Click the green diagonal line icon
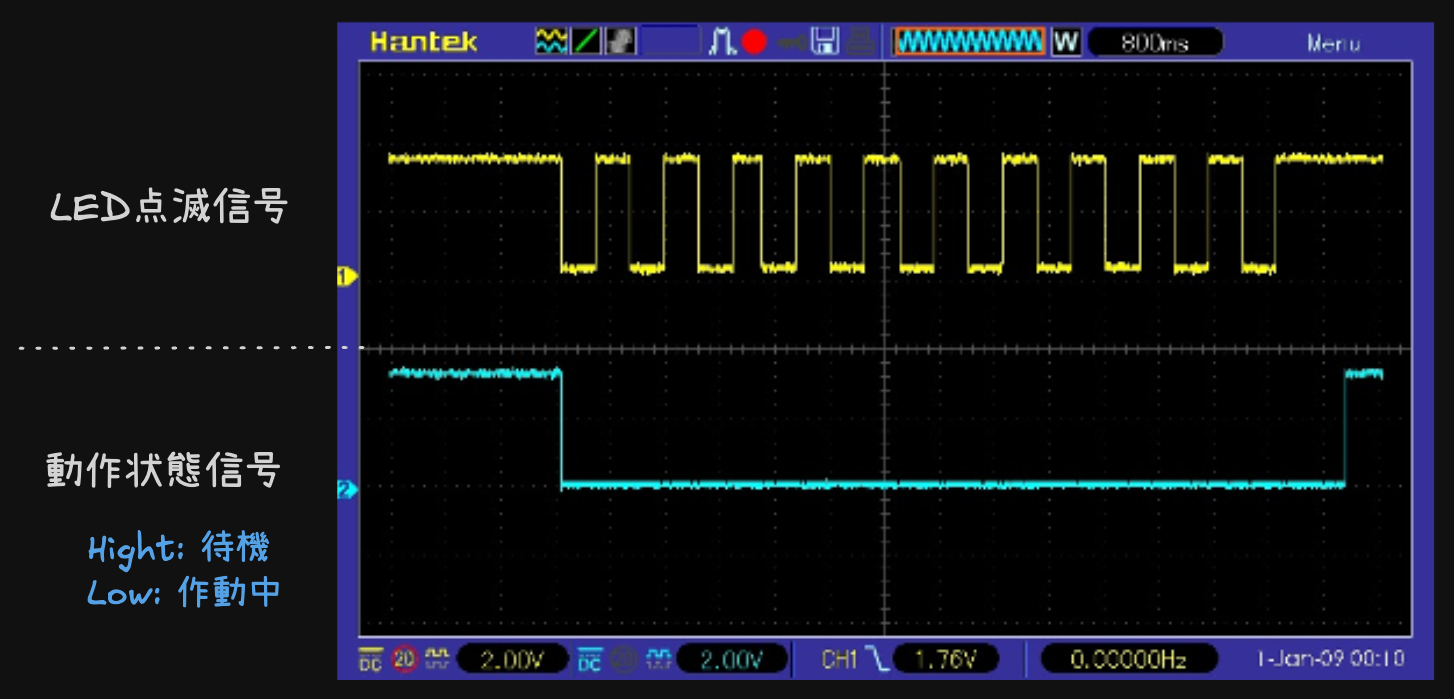 (585, 41)
